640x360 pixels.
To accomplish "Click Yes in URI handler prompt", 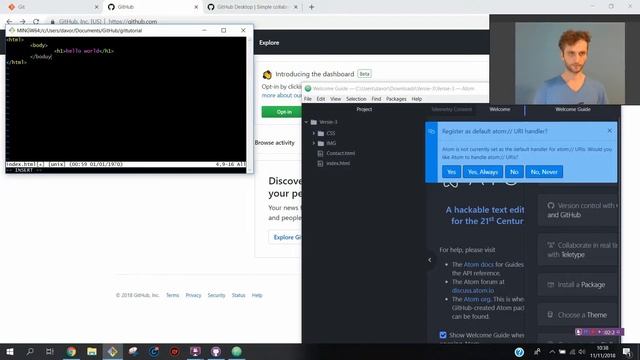I will coord(451,172).
